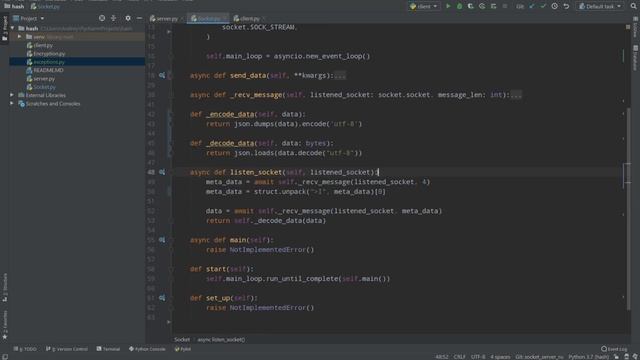Screen dimensions: 640x360
Task: Start debugging with the green bug icon
Action: tap(460, 6)
